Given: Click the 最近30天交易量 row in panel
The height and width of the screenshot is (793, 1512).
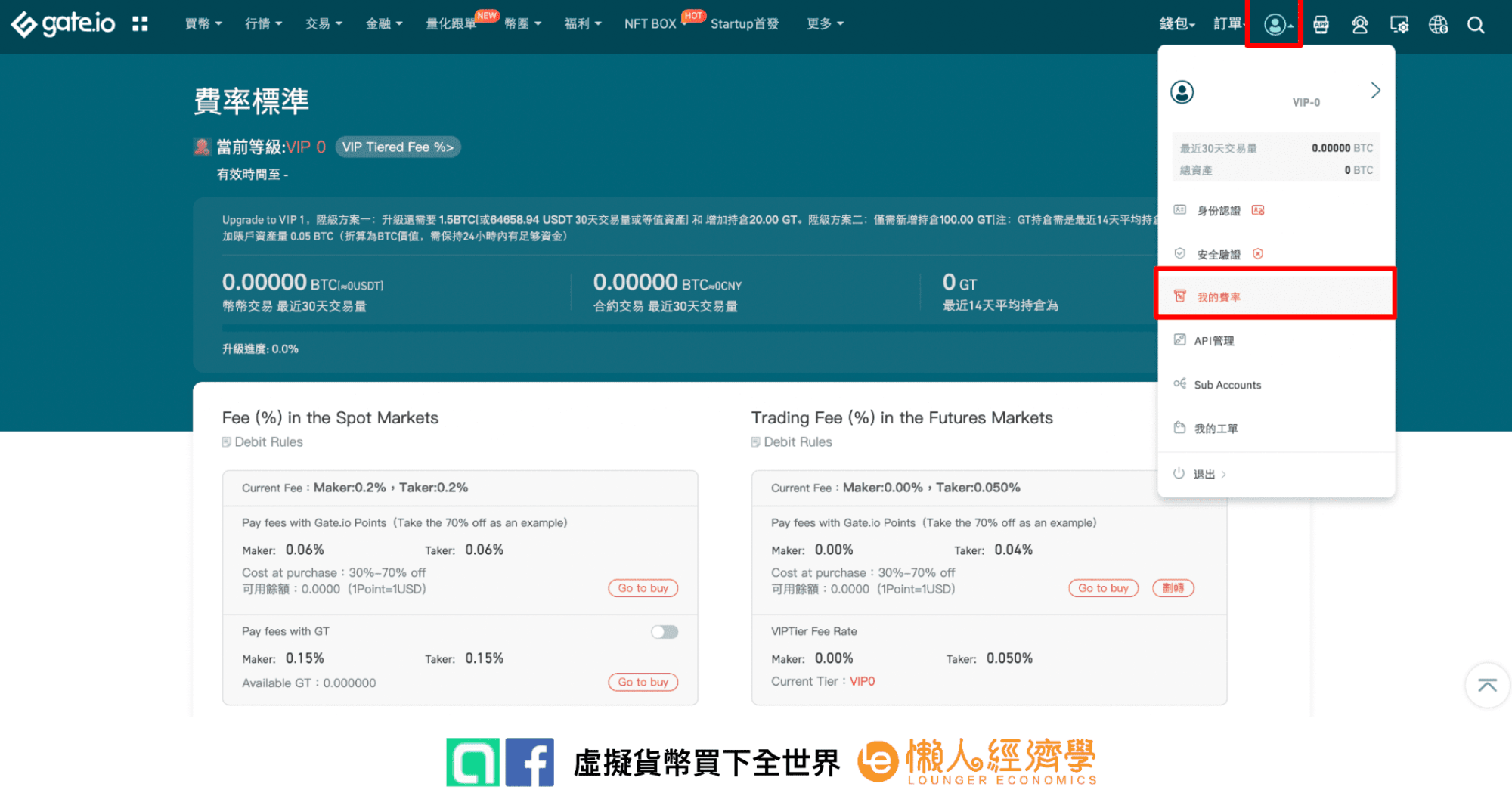Looking at the screenshot, I should (x=1276, y=148).
